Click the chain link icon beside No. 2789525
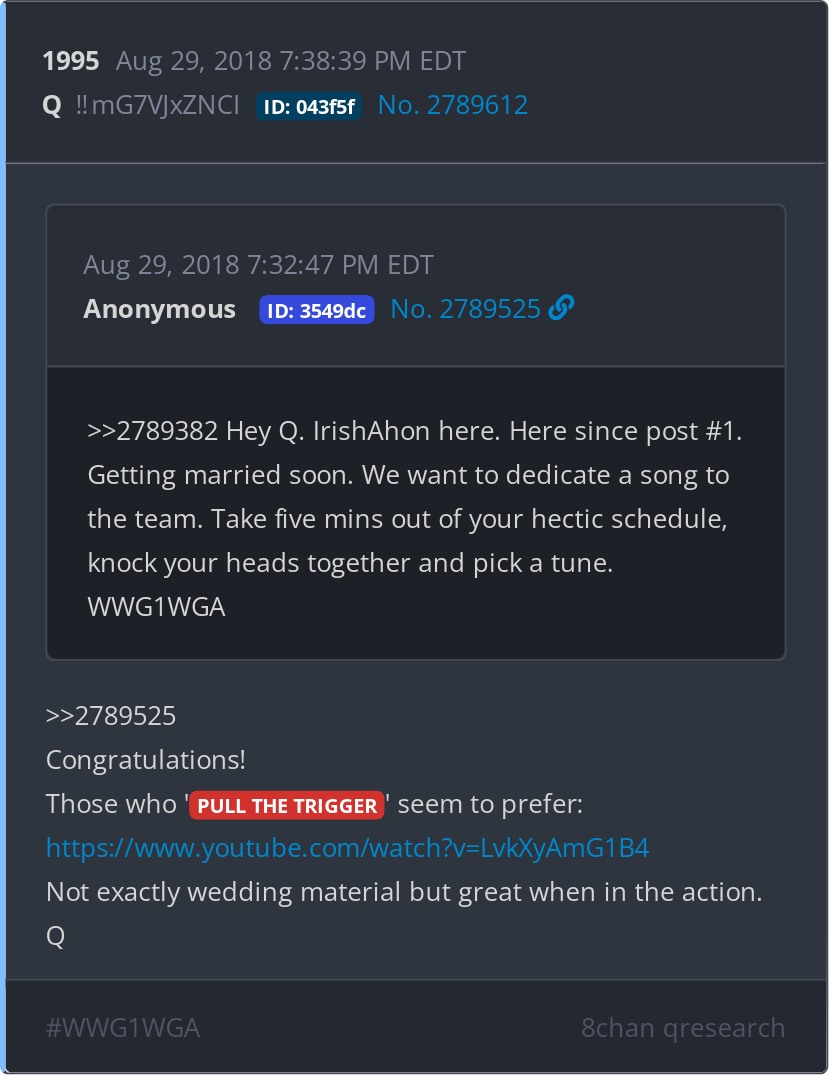The image size is (830, 1076). 561,307
